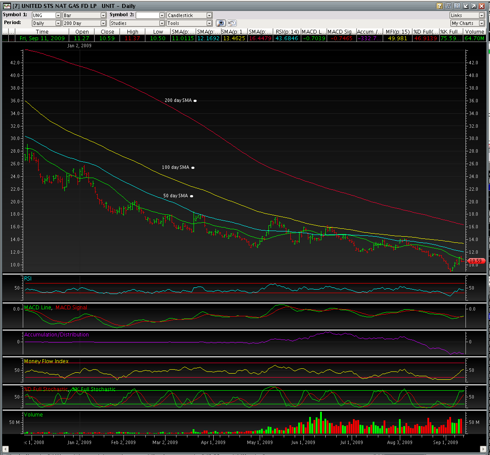This screenshot has width=490, height=455.
Task: Click the Money Flow Index panel label
Action: (x=46, y=361)
